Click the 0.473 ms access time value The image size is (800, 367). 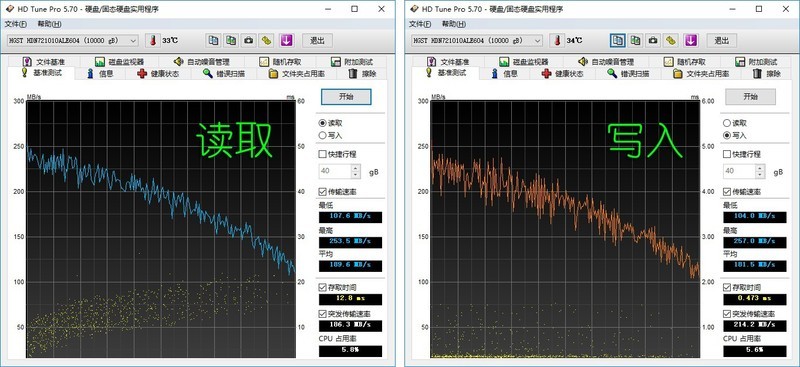[755, 299]
